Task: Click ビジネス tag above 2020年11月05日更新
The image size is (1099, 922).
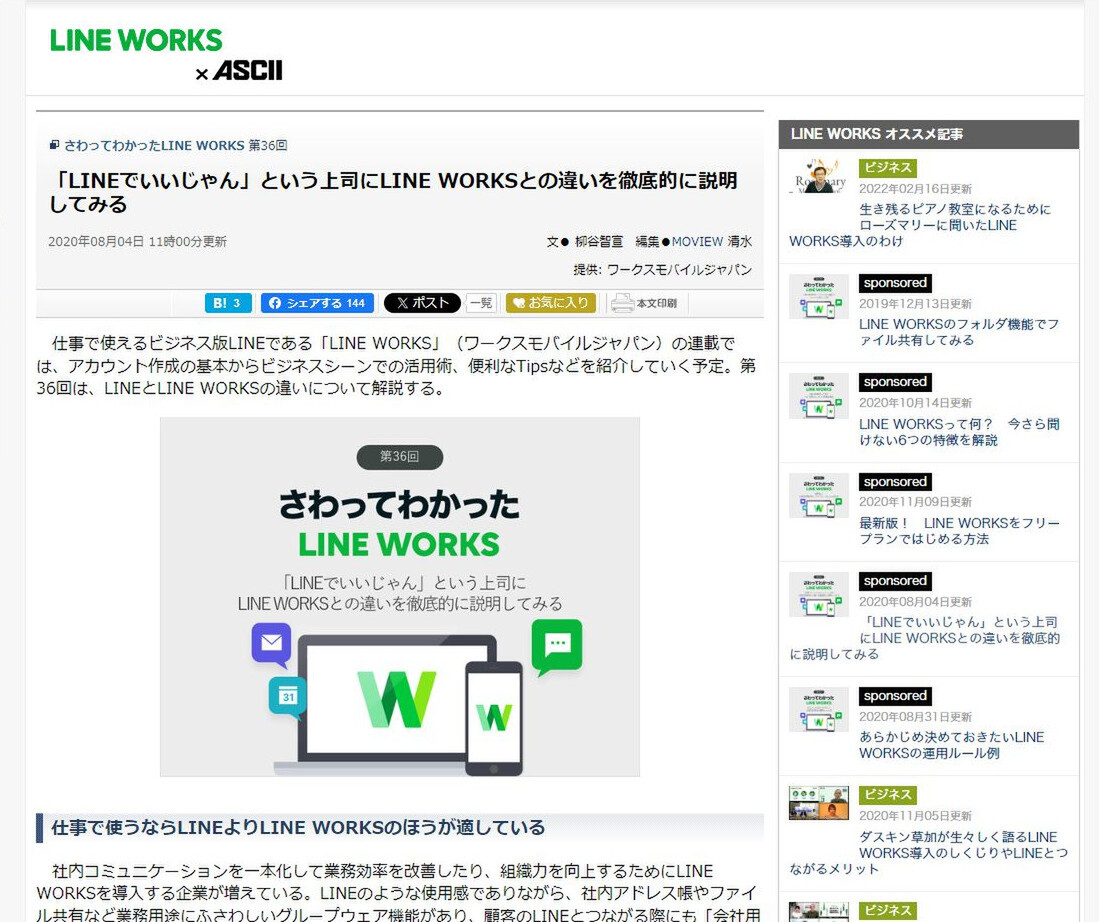Action: 887,795
